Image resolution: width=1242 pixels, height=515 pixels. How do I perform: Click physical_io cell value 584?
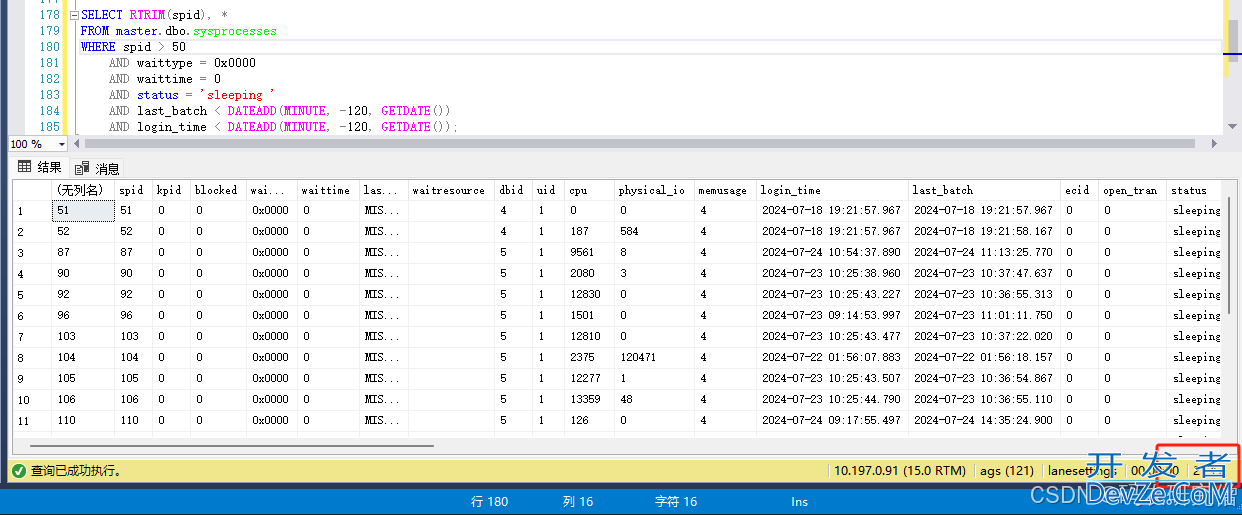[x=654, y=231]
